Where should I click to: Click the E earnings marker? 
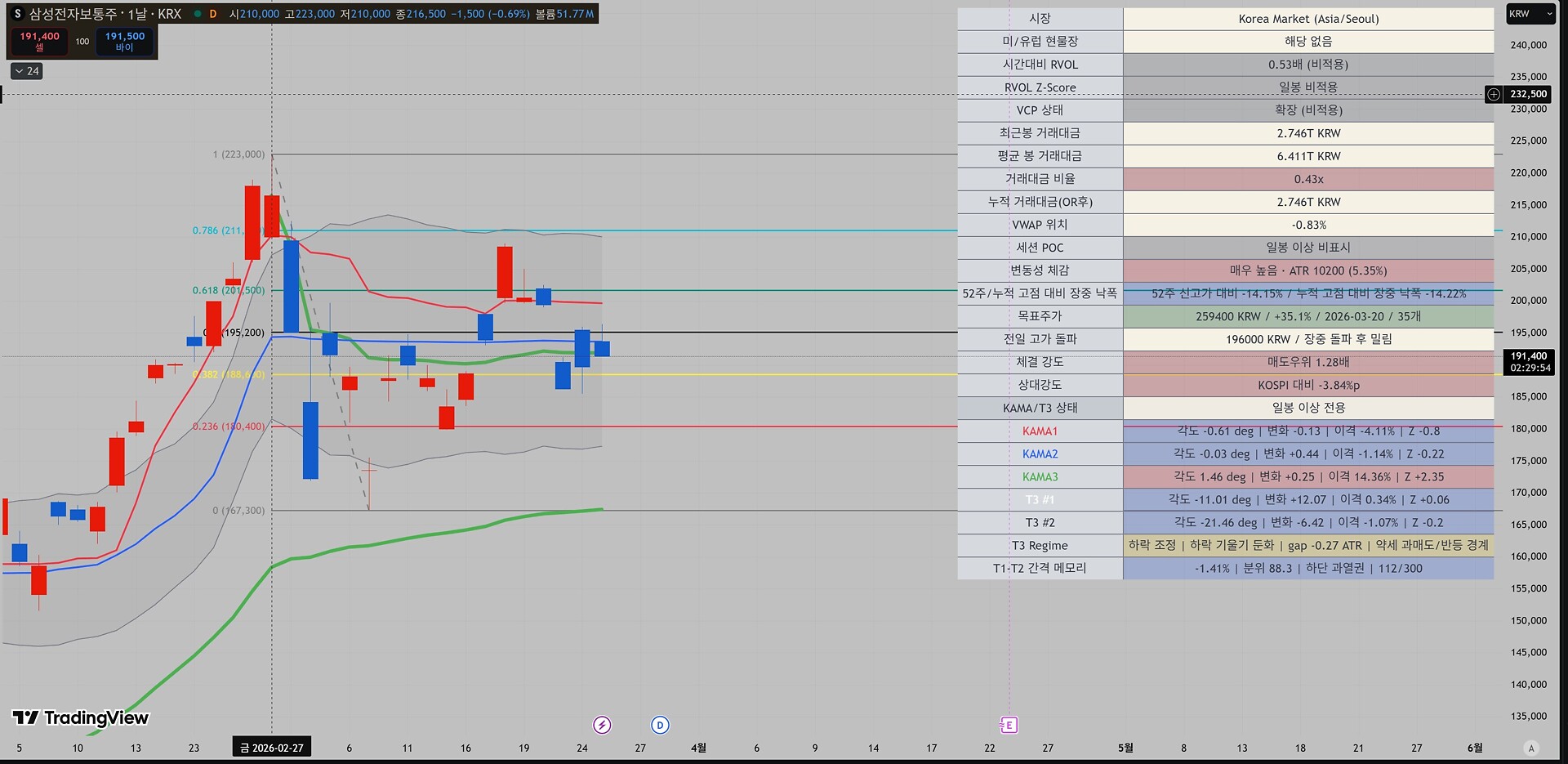tap(1009, 725)
